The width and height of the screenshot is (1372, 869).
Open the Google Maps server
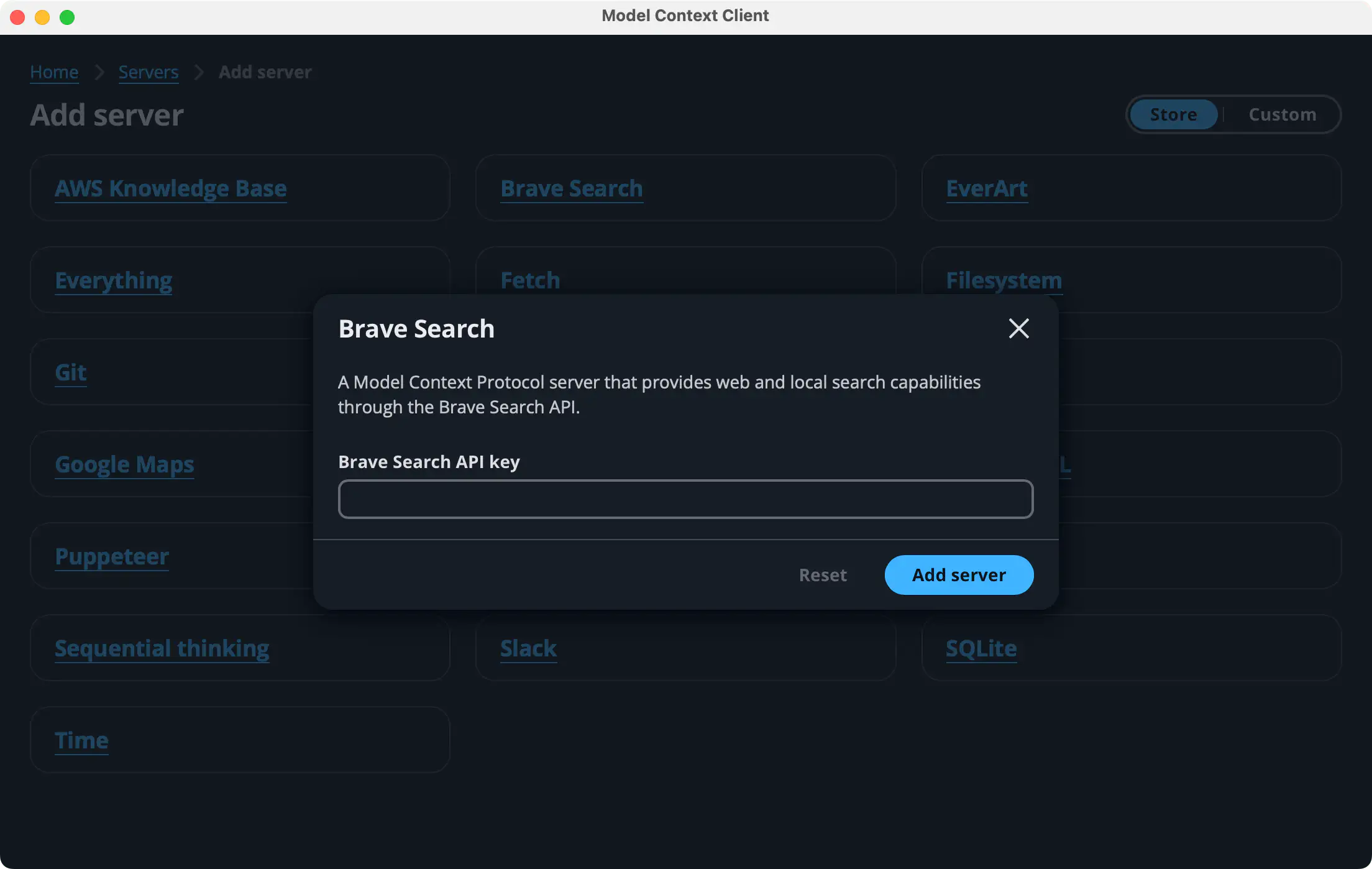(x=124, y=464)
